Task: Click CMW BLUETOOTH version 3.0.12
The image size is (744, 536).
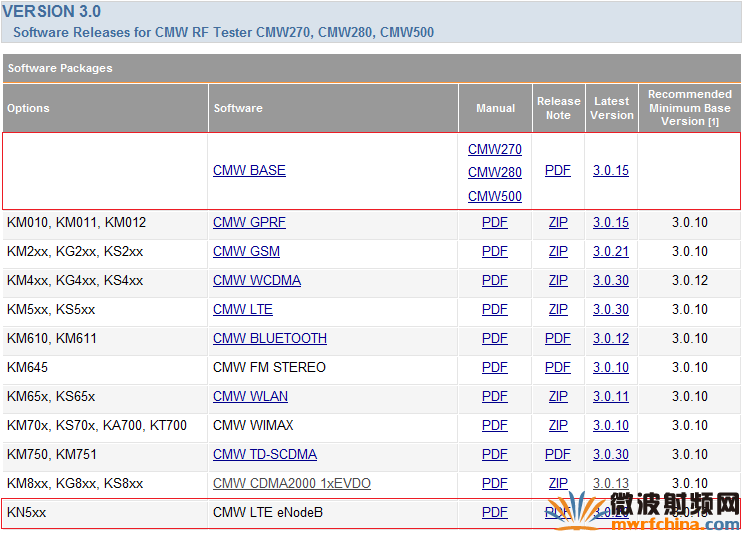Action: (611, 338)
